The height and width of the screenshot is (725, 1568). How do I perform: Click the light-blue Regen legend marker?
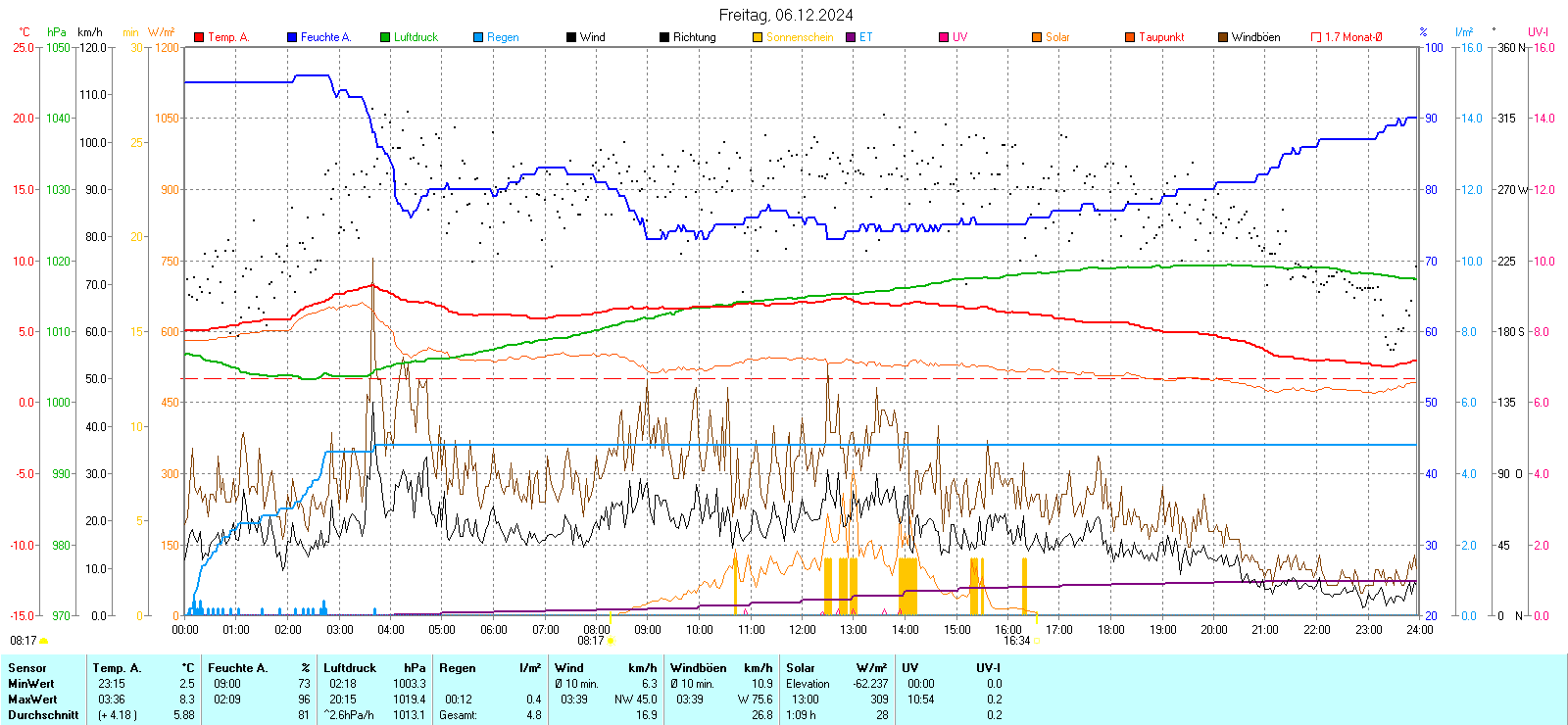(x=478, y=37)
